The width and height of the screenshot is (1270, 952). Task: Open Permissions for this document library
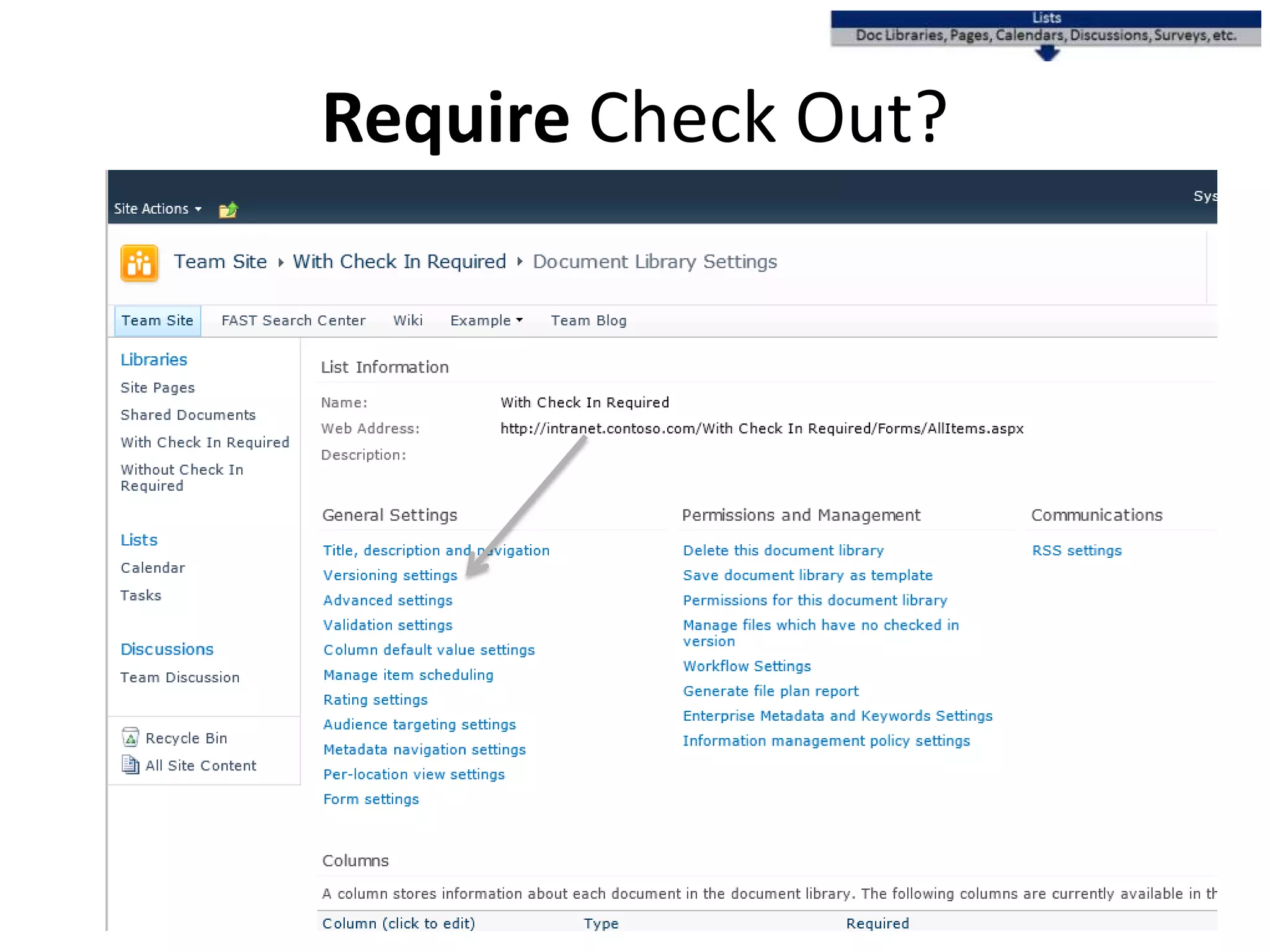click(815, 600)
